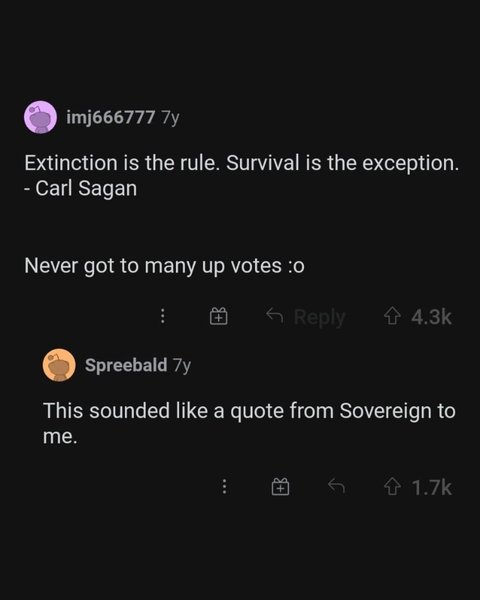Open three-dot menu on Spreebald's comment
This screenshot has width=480, height=600.
225,487
